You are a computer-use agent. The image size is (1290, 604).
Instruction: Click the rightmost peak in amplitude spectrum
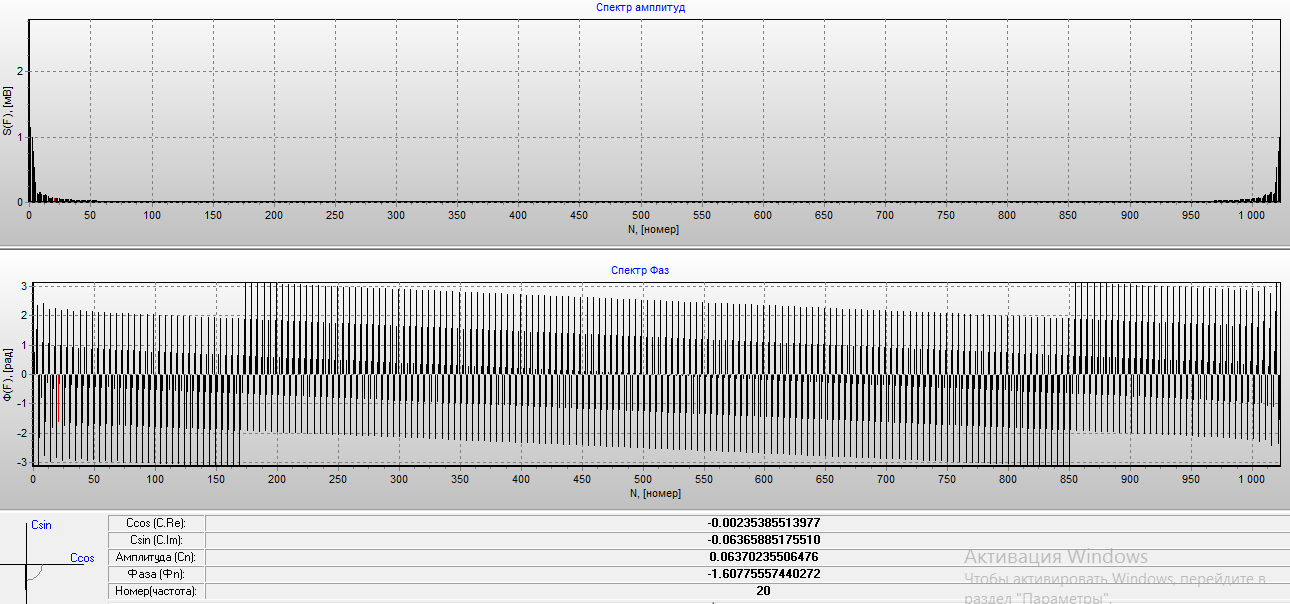click(1279, 170)
